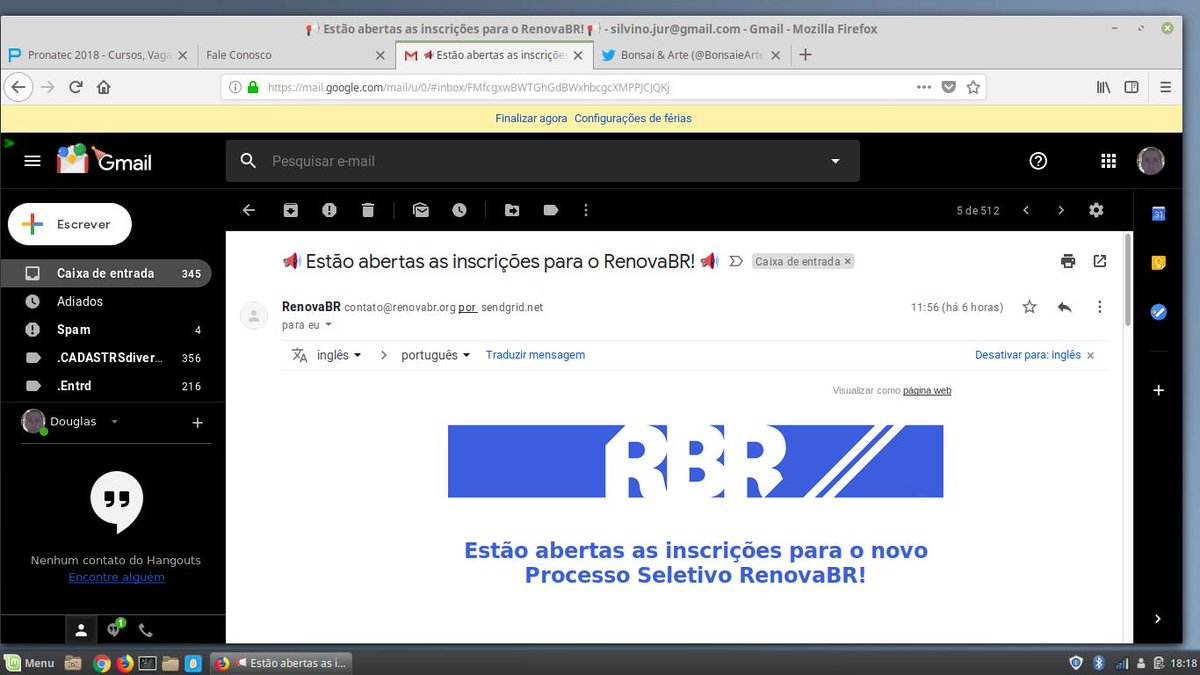Open email in a new window

tap(1100, 261)
